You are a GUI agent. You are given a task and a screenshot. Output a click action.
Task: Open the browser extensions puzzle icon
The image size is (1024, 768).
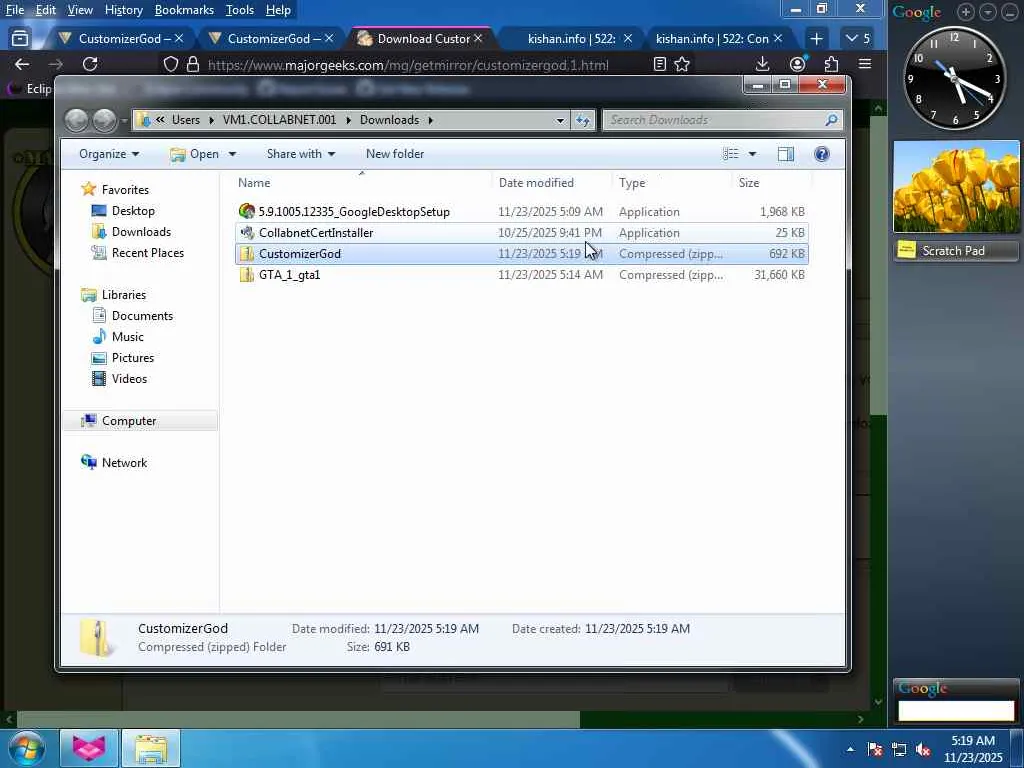(x=831, y=64)
